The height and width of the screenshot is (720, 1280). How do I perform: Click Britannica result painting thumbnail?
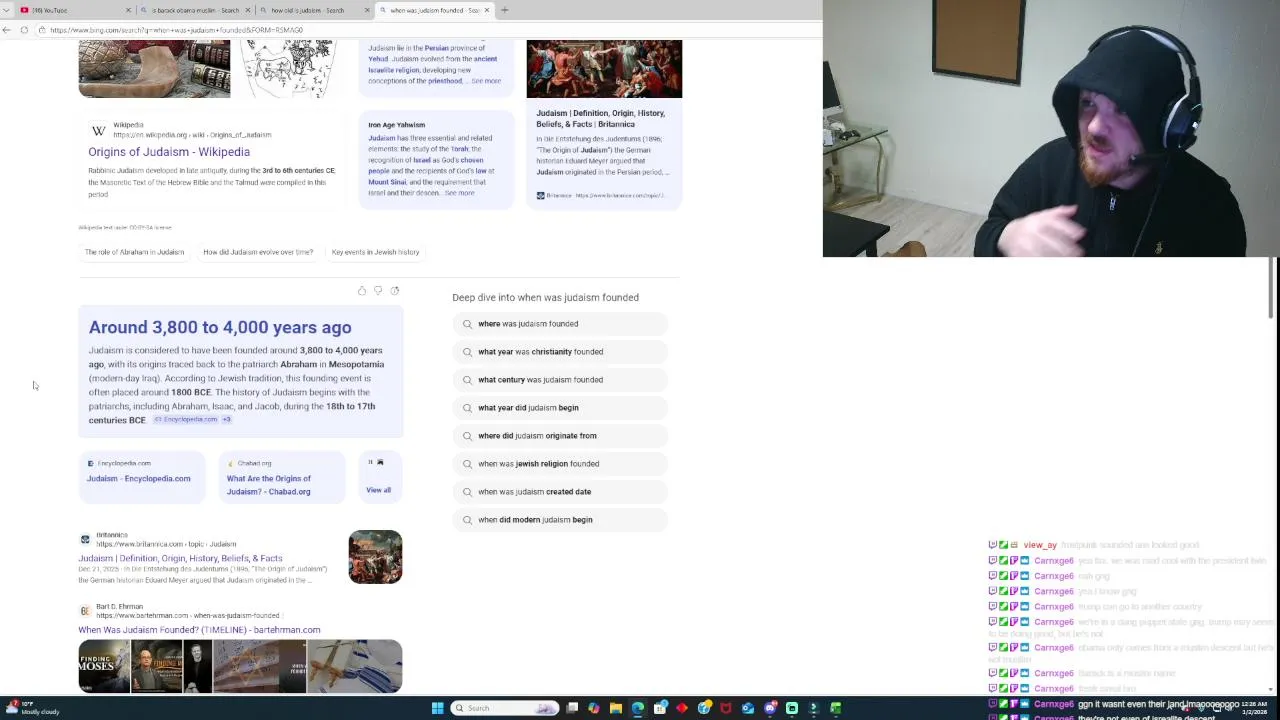375,557
